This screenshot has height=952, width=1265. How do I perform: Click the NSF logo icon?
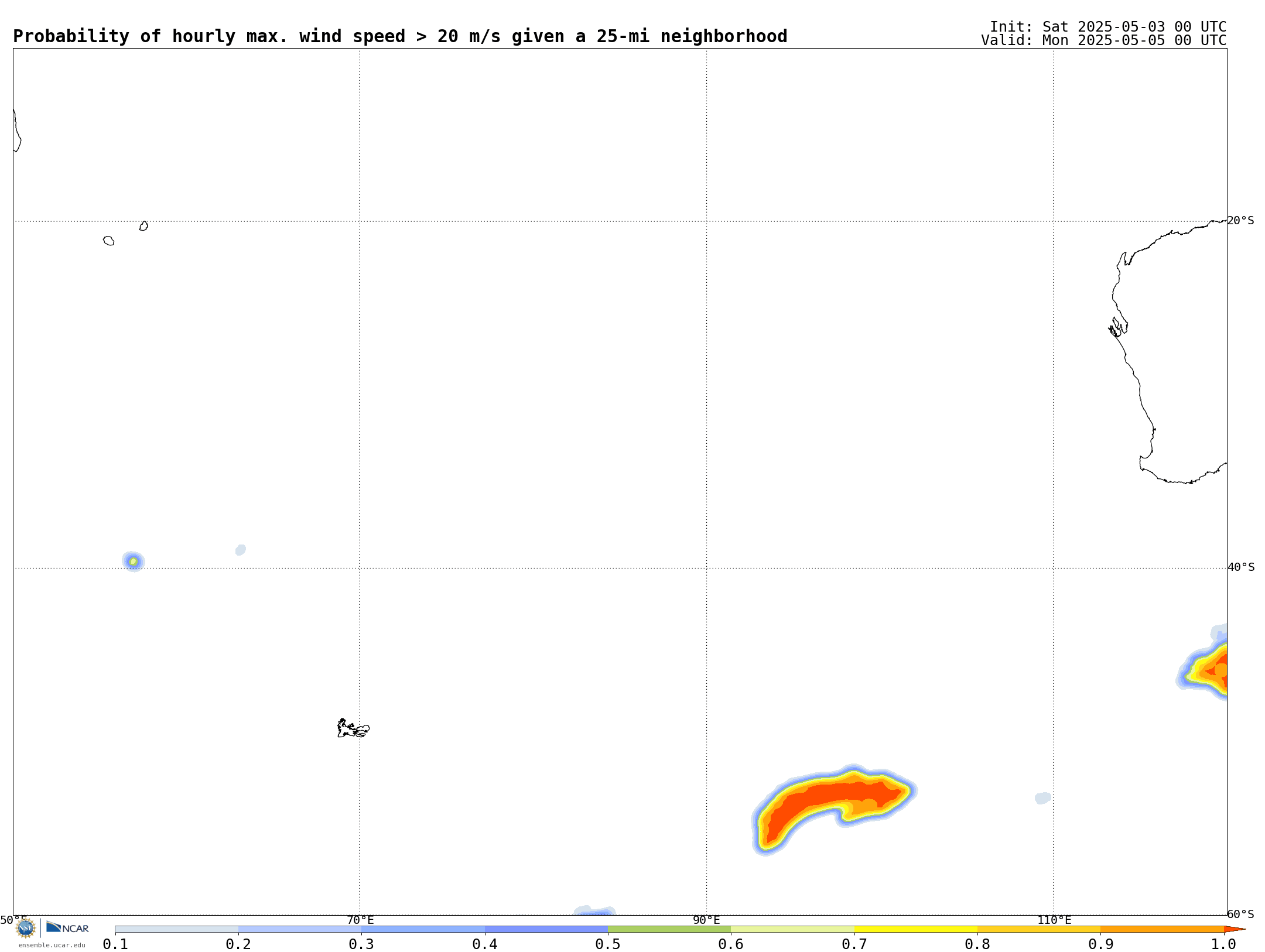coord(26,928)
